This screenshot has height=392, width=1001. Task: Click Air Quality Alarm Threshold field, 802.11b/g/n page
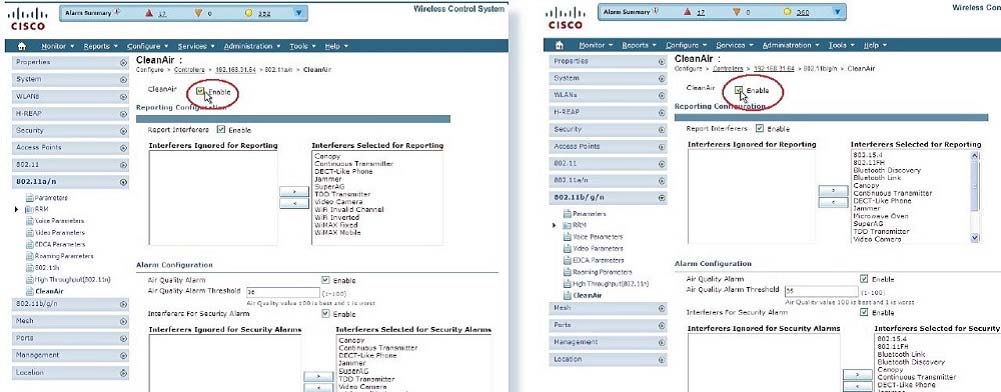(822, 290)
